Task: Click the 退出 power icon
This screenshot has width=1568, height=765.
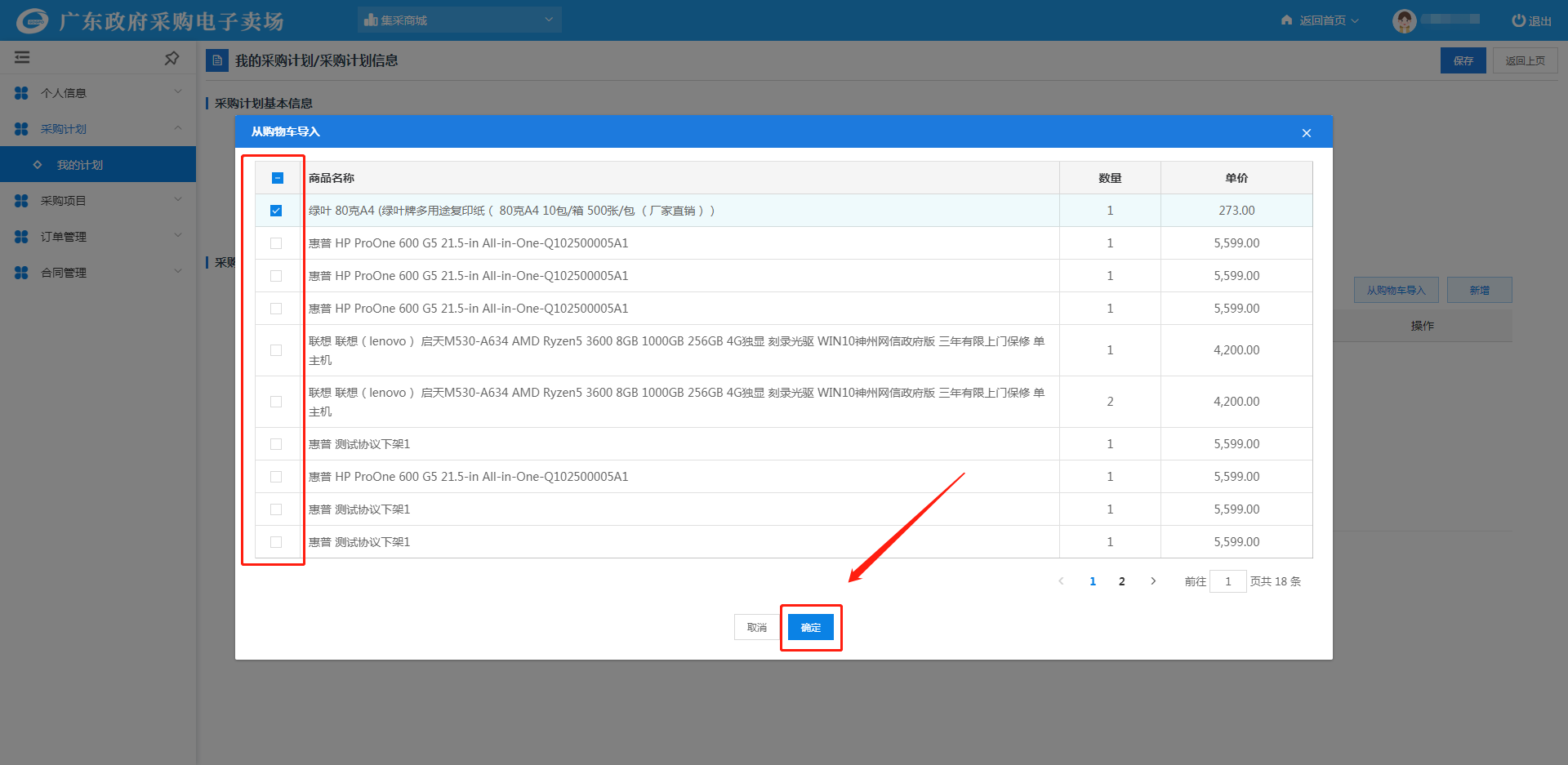Action: 1518,20
